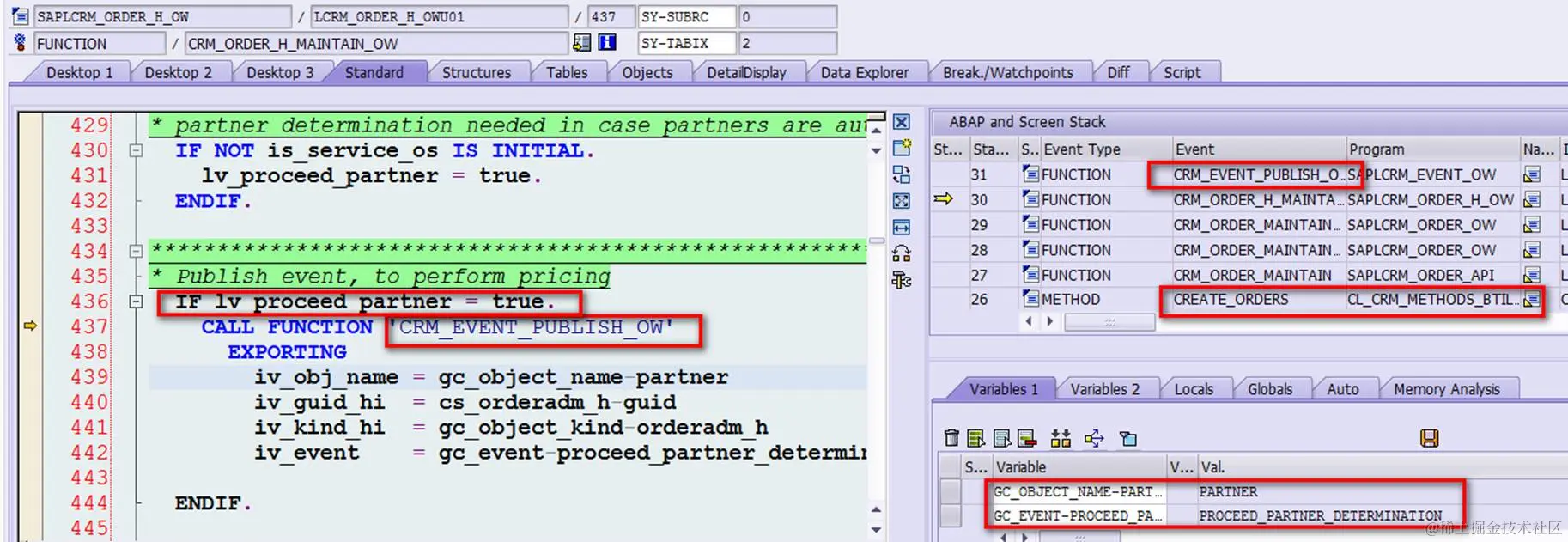
Task: Open the Auto tab
Action: pos(1343,389)
